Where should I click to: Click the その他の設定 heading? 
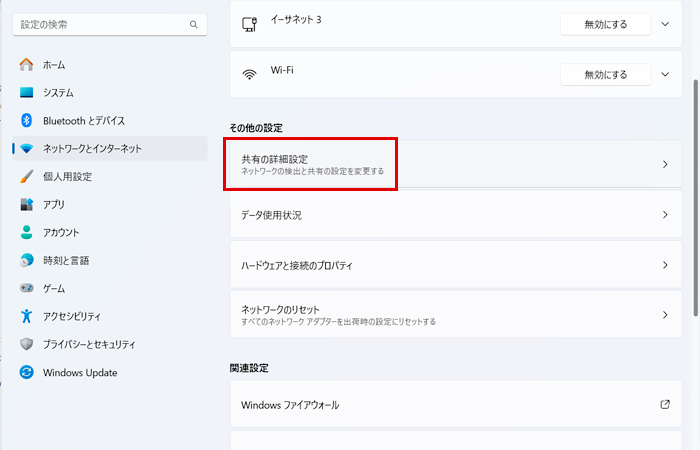(x=256, y=128)
